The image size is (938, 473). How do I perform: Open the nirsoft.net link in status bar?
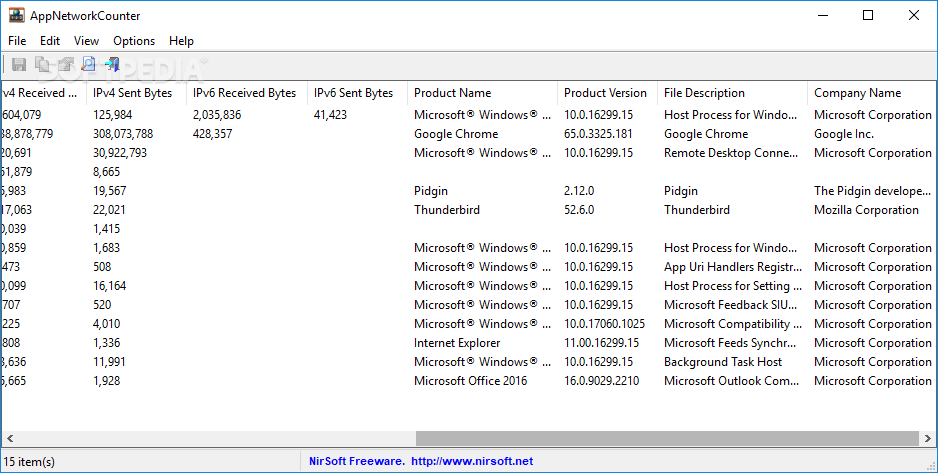click(x=472, y=461)
